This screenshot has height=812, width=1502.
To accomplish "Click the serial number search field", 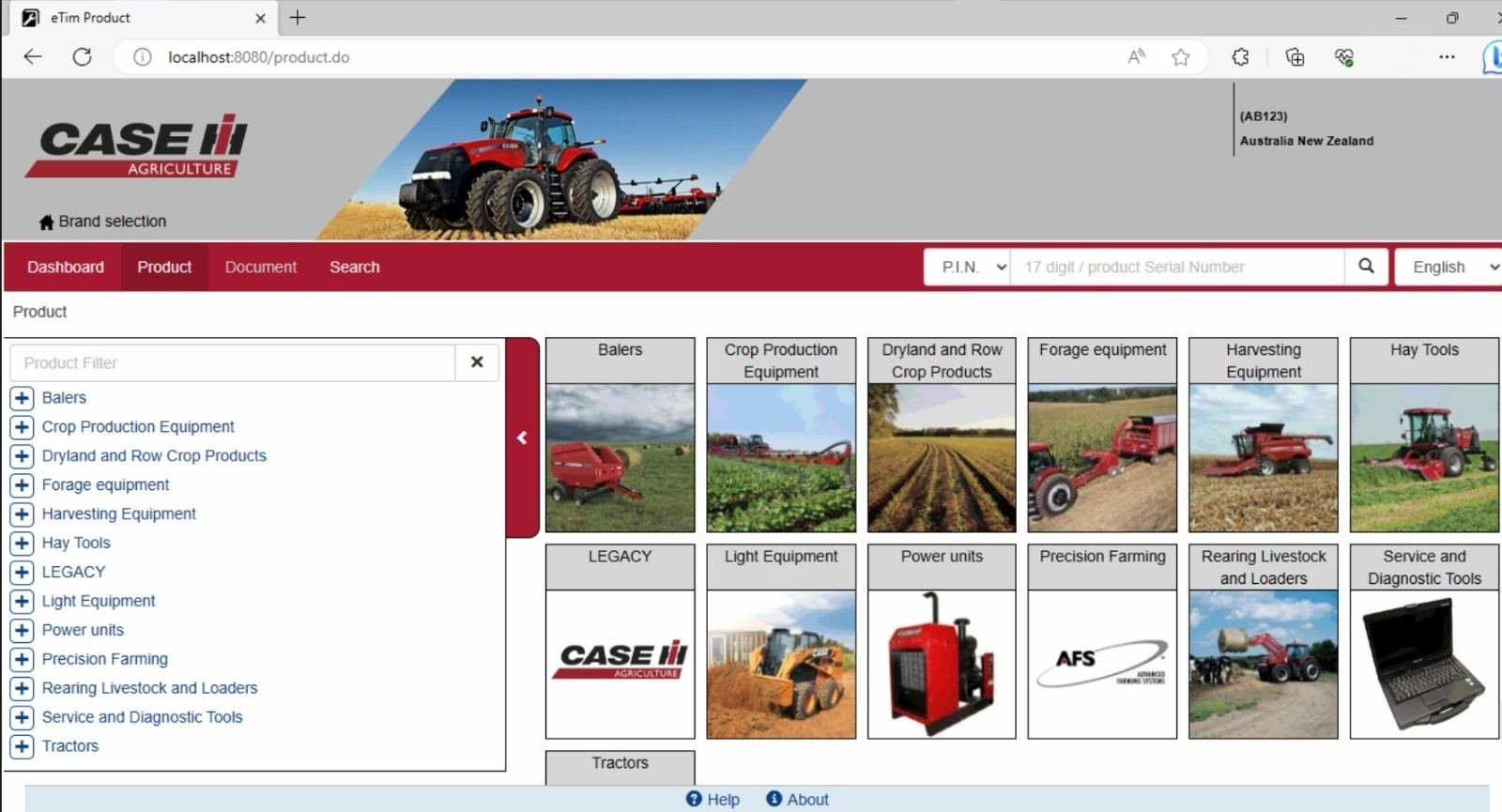I will click(1177, 267).
